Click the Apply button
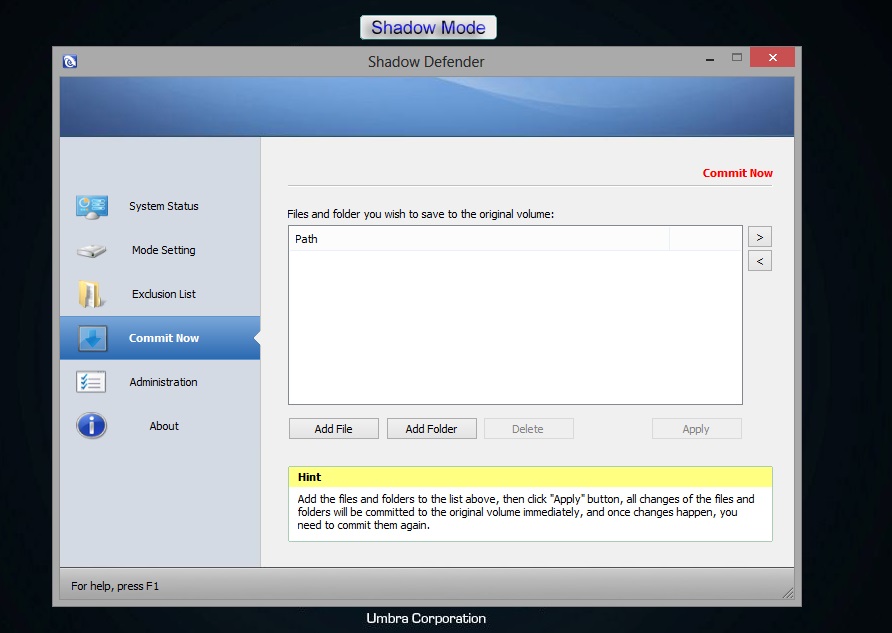Screen dimensions: 892x633 coord(696,429)
